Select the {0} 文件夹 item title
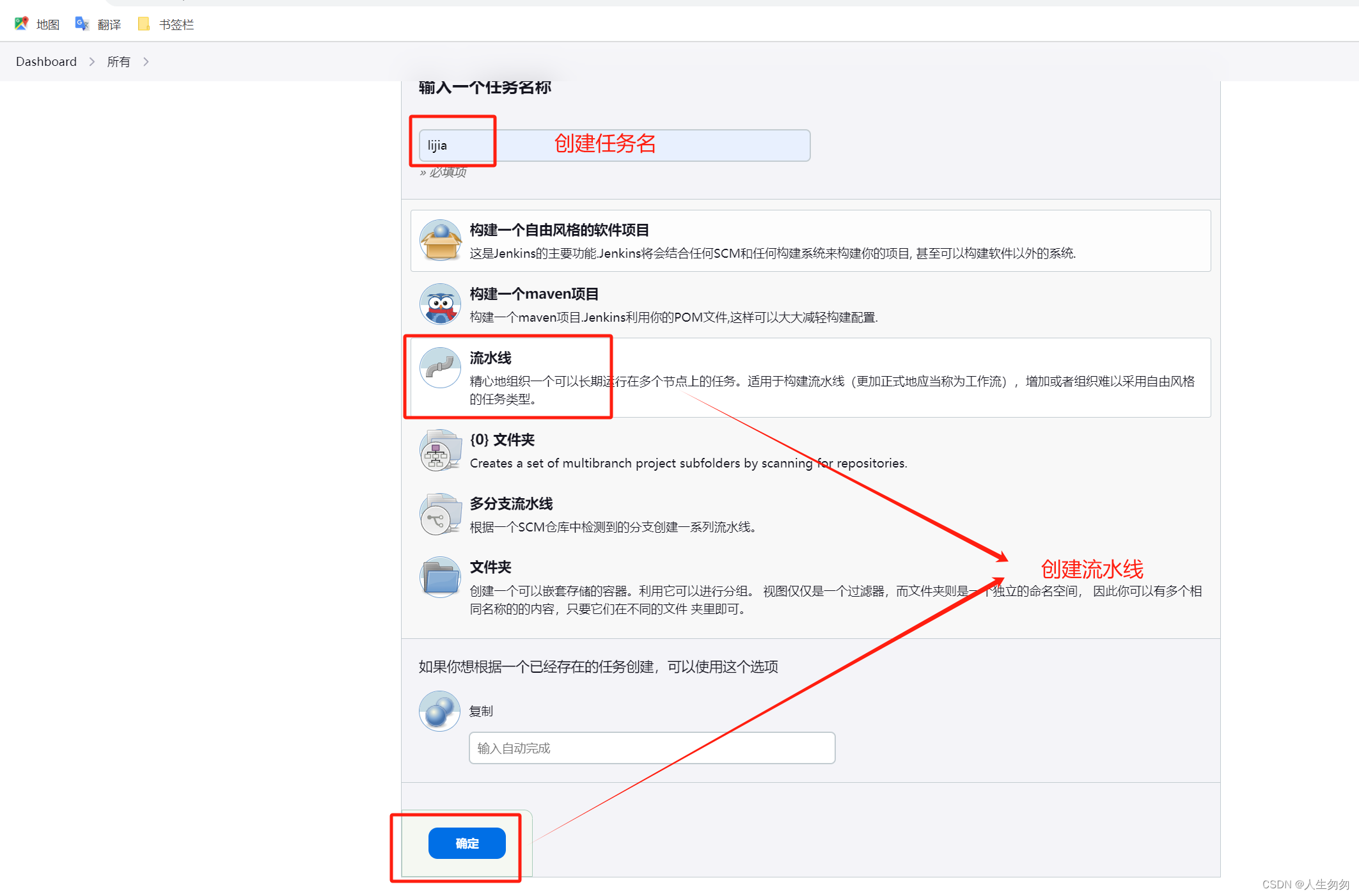Image resolution: width=1359 pixels, height=896 pixels. click(x=502, y=440)
